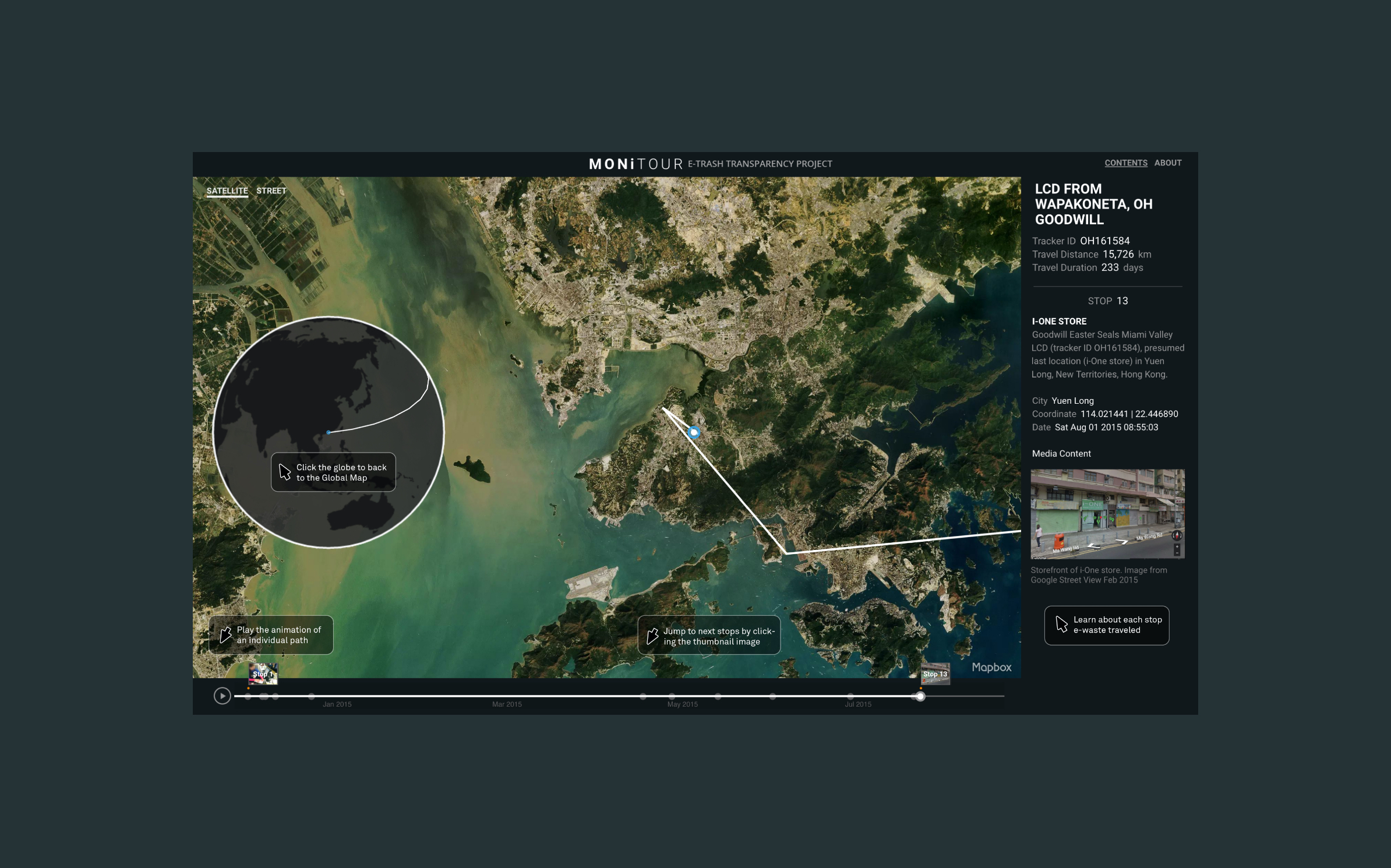Click the travel duration value 233
Image resolution: width=1391 pixels, height=868 pixels.
point(1110,267)
